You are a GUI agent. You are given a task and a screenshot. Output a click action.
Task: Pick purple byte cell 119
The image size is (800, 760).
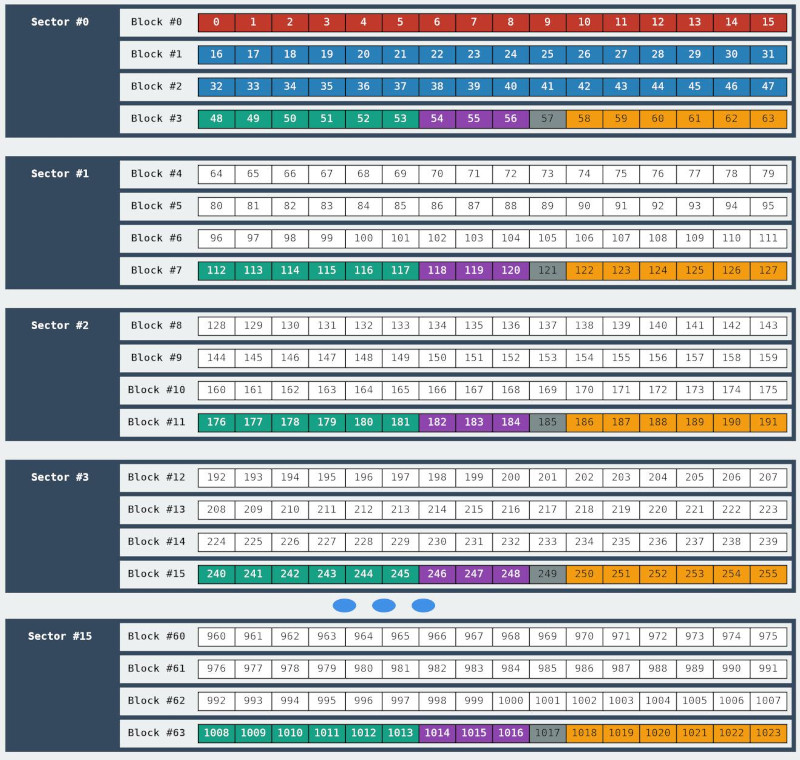pyautogui.click(x=474, y=270)
